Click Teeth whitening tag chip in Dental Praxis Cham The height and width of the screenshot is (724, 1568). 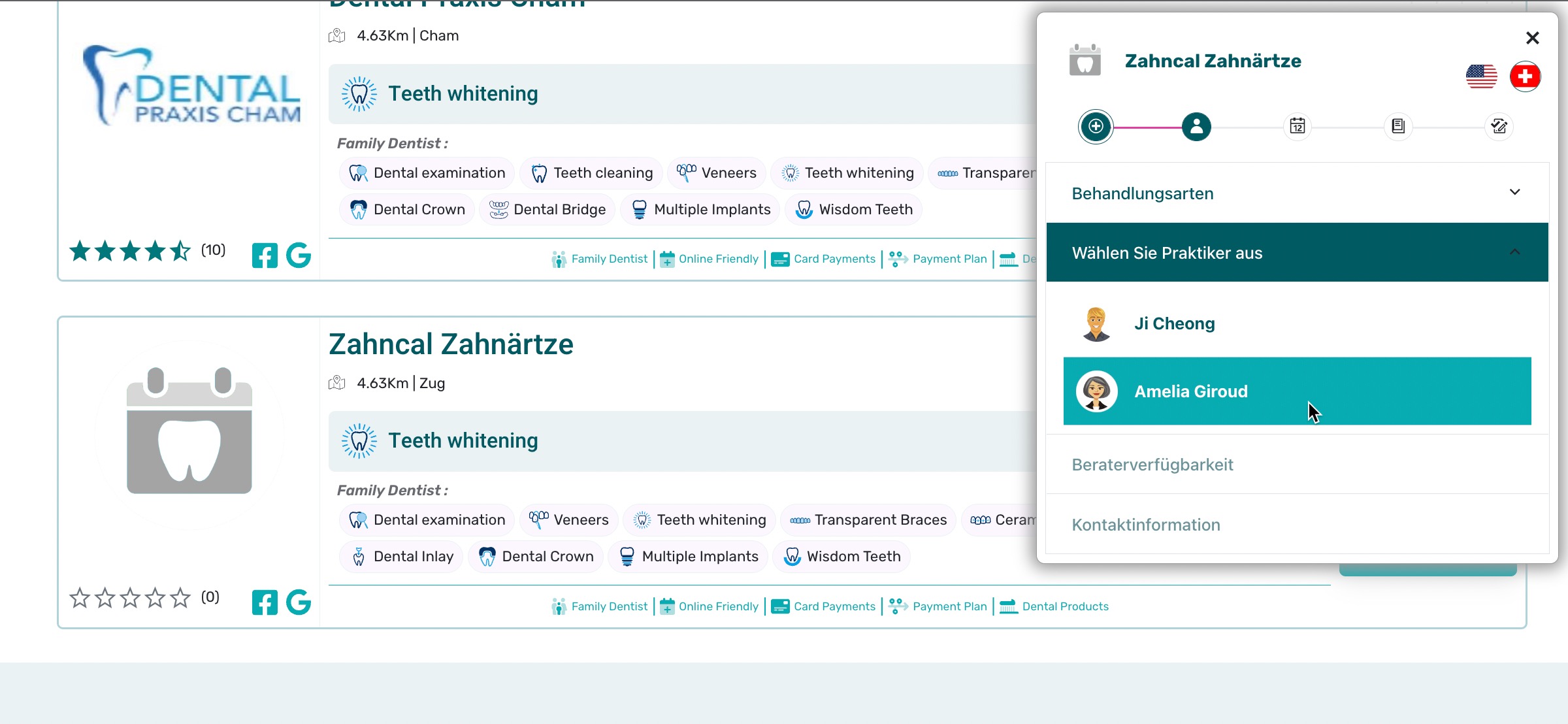(x=847, y=173)
